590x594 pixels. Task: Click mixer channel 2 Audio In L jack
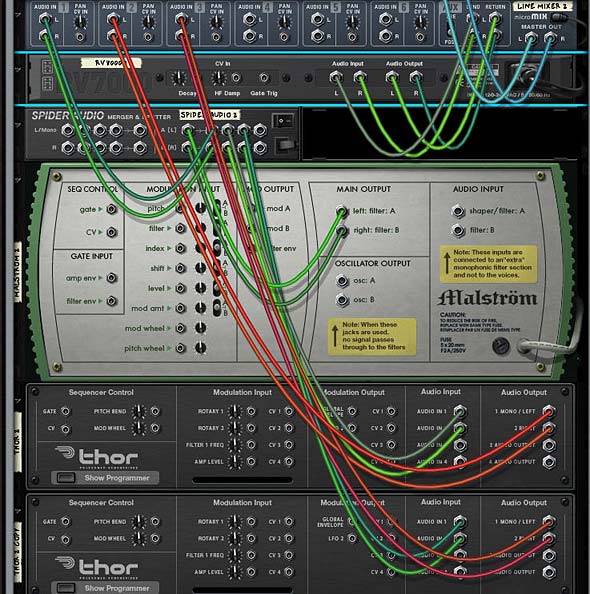[x=113, y=18]
